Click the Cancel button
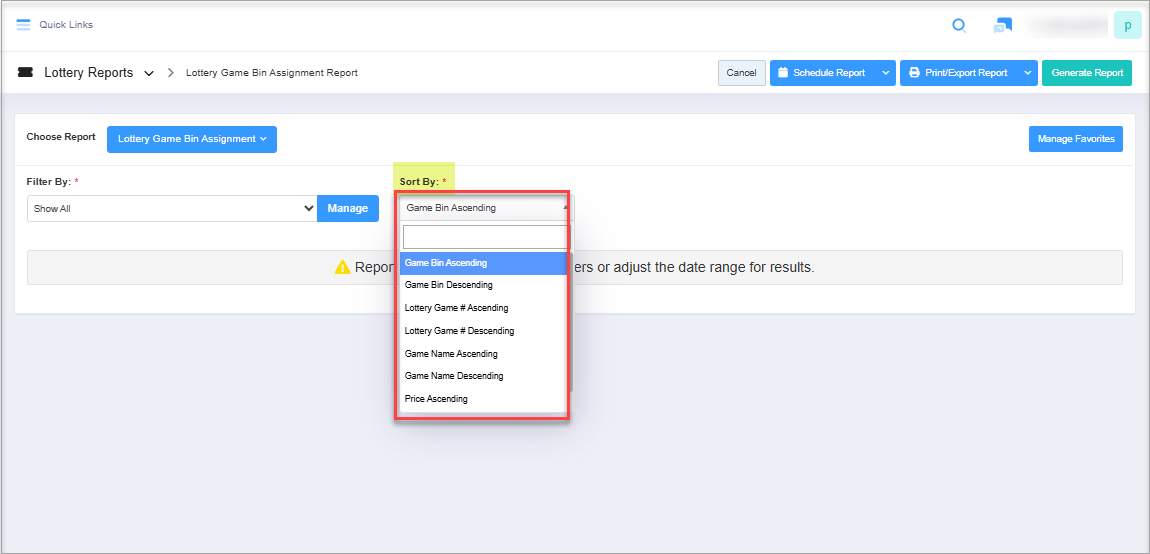This screenshot has width=1150, height=554. click(x=741, y=73)
